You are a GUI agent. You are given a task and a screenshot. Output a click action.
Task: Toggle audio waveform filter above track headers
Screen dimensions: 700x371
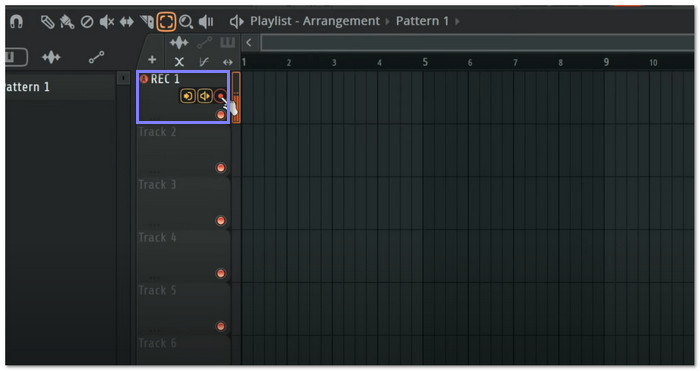coord(179,43)
